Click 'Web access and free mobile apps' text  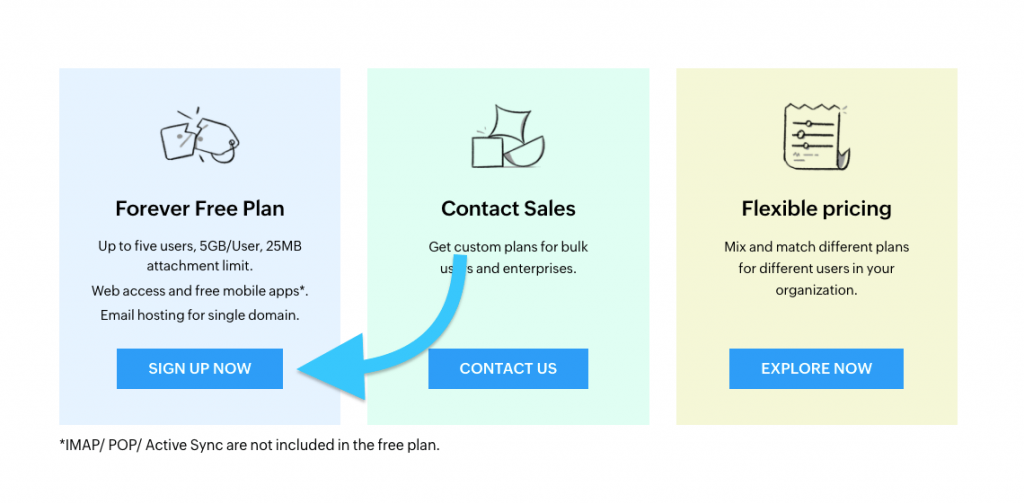tap(200, 291)
